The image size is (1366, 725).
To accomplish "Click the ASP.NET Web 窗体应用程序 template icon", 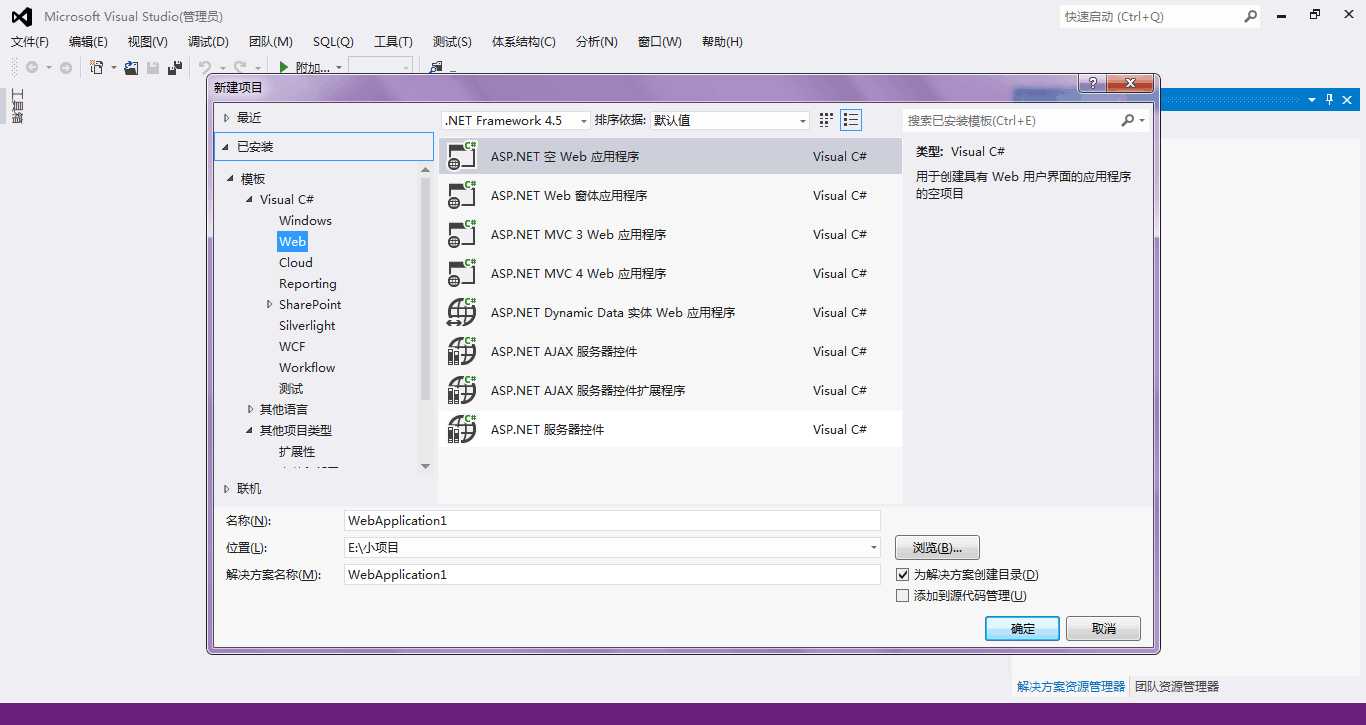I will (461, 195).
